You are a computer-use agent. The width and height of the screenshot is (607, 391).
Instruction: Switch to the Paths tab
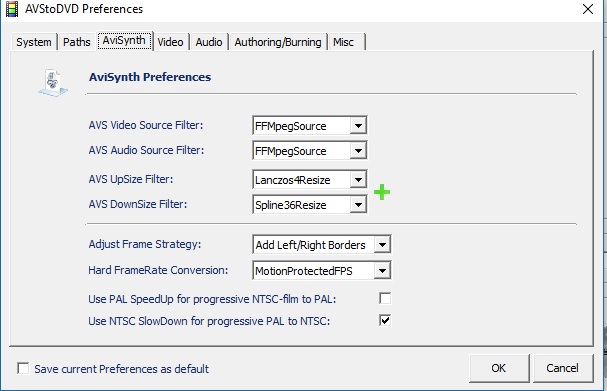77,42
